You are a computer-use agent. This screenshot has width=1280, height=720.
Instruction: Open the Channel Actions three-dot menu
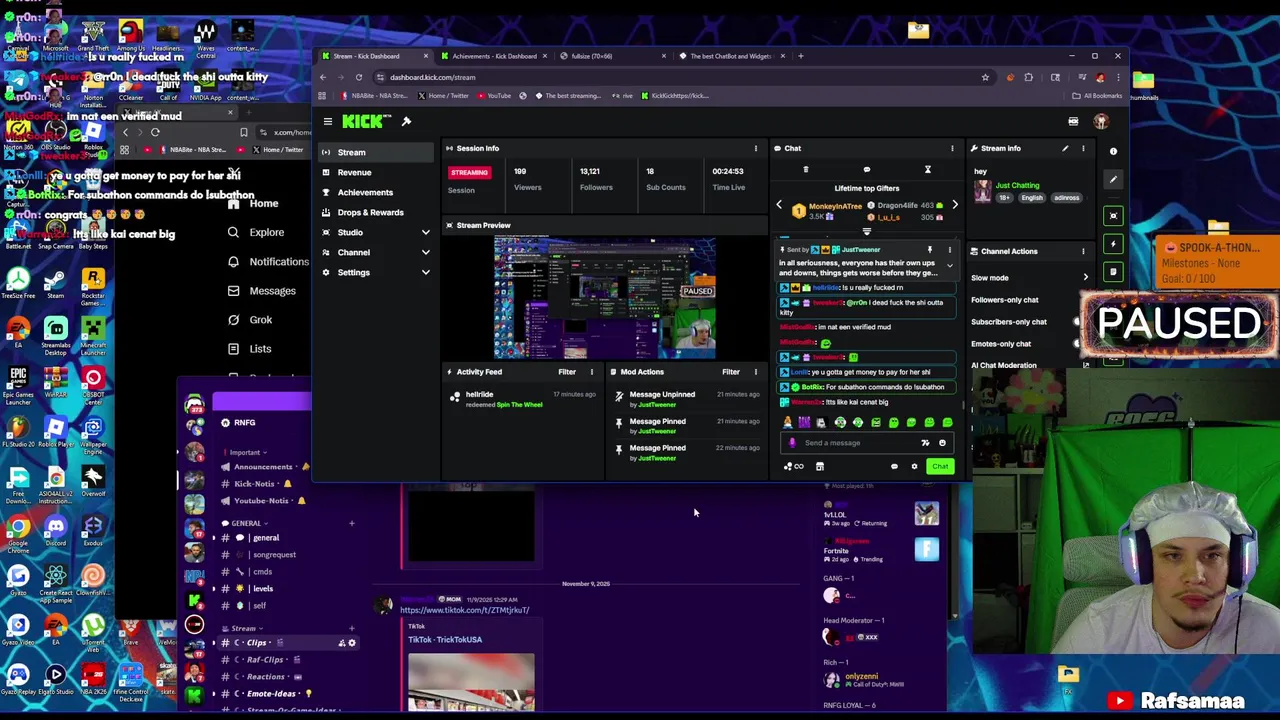(x=1083, y=251)
